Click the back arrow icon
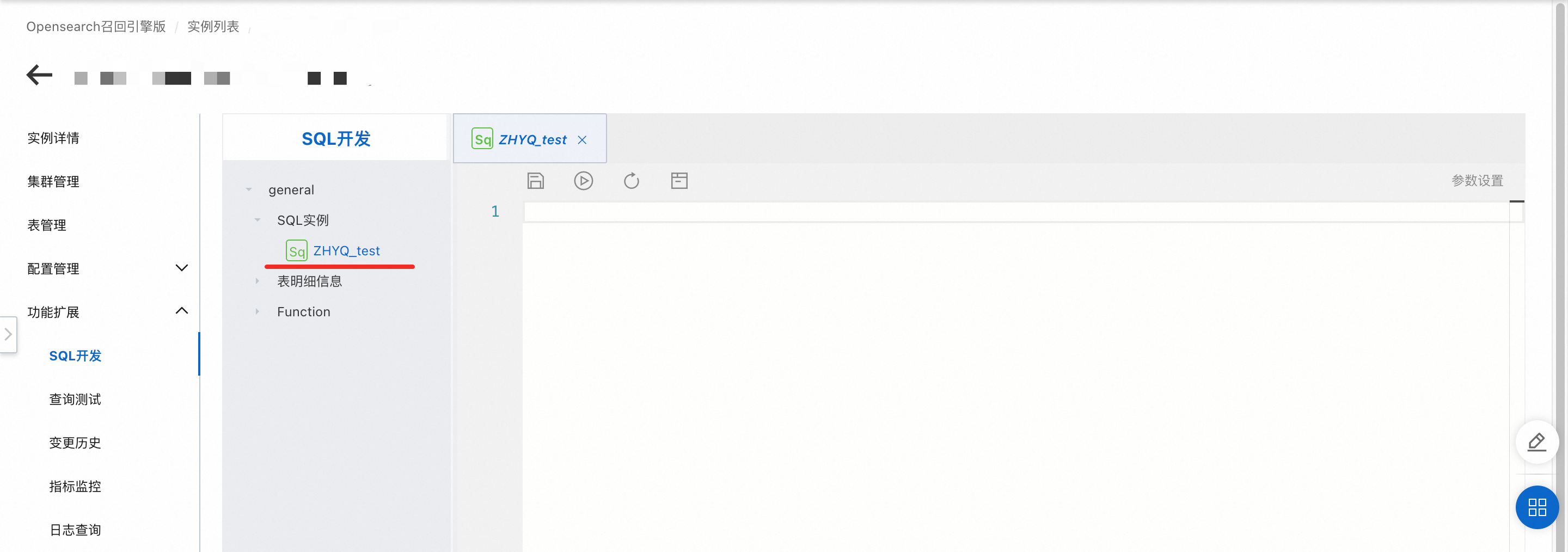The width and height of the screenshot is (1568, 552). click(x=40, y=75)
